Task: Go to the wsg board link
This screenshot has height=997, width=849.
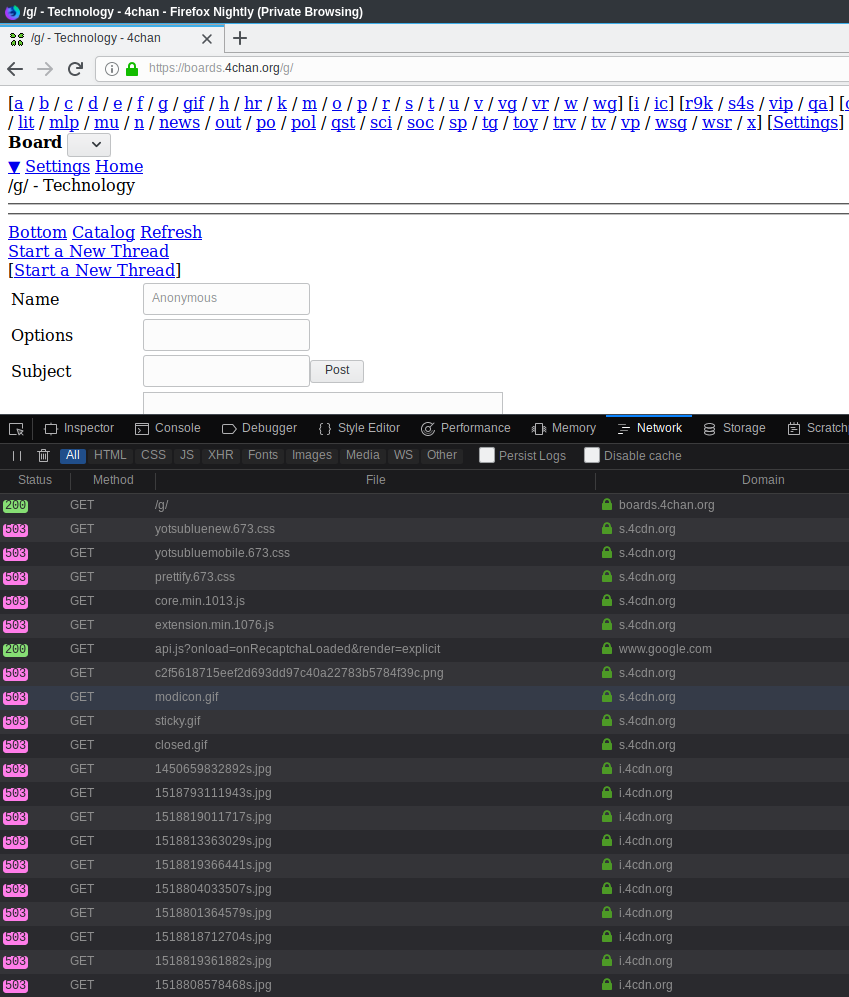Action: tap(671, 123)
